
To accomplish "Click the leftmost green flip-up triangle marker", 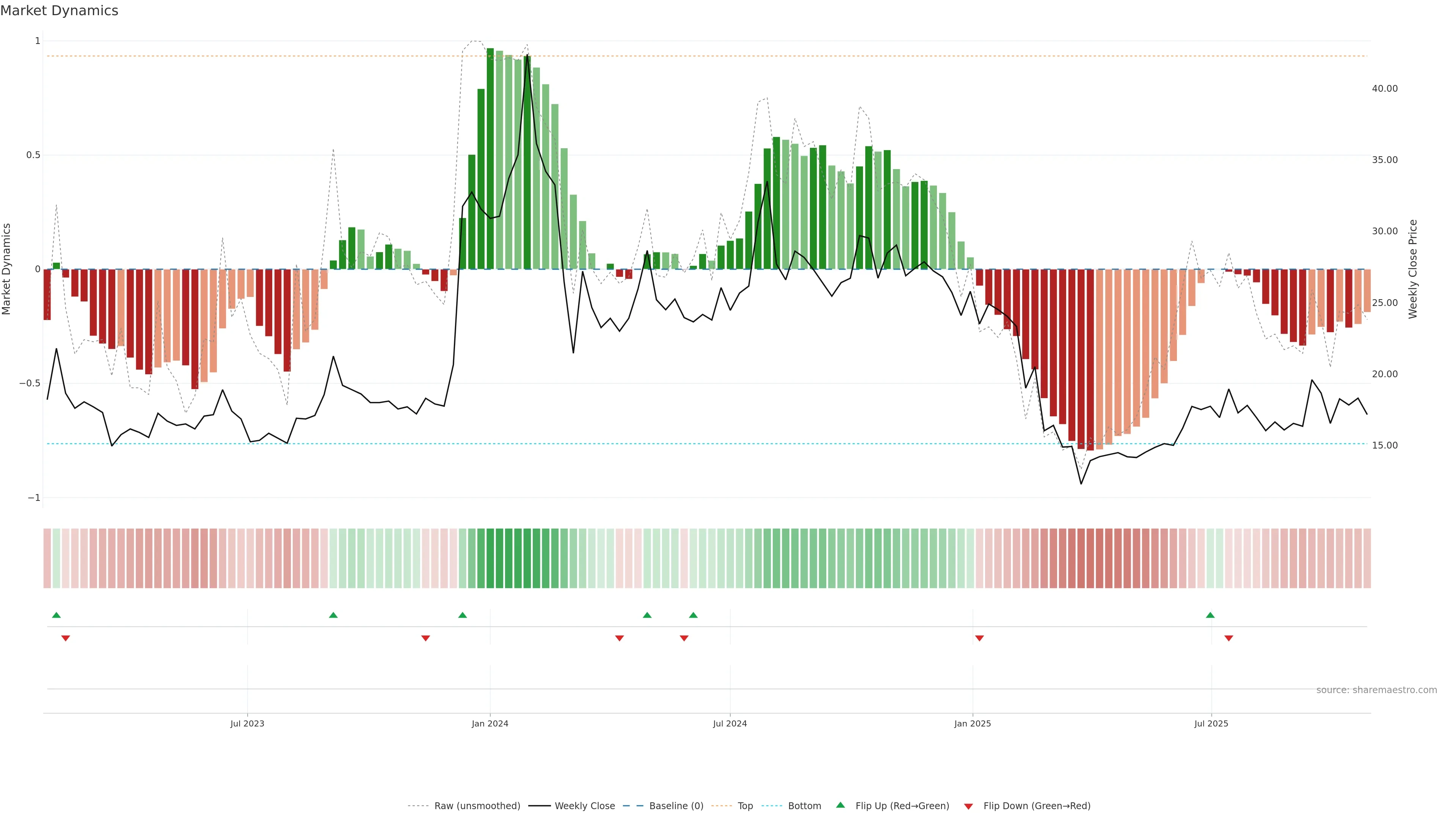I will point(56,615).
